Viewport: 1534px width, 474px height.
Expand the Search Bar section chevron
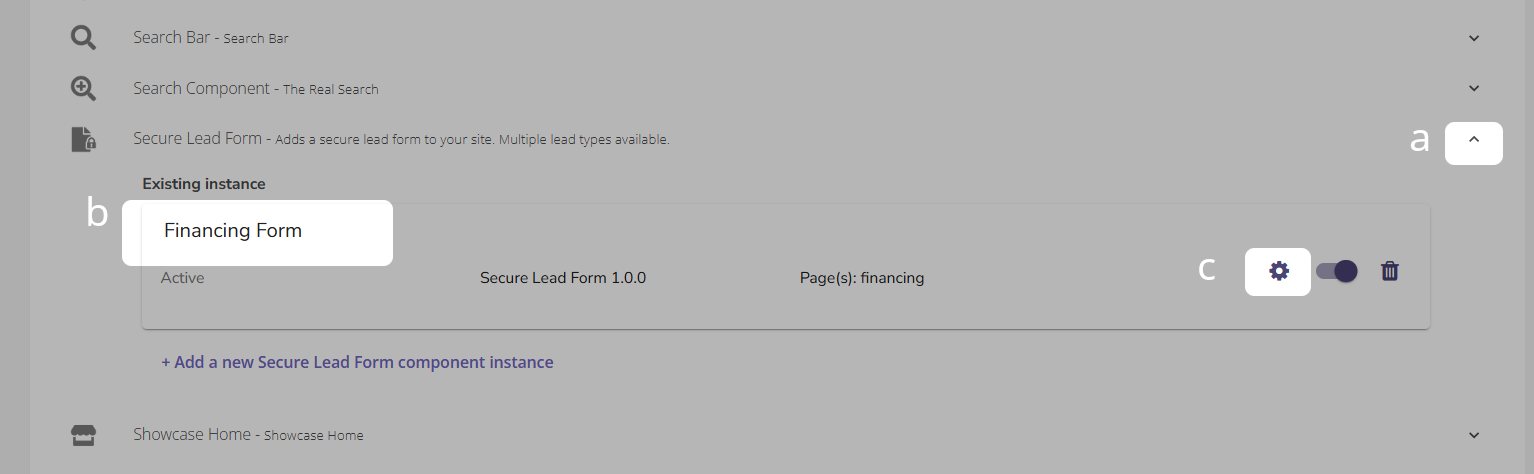[1473, 38]
